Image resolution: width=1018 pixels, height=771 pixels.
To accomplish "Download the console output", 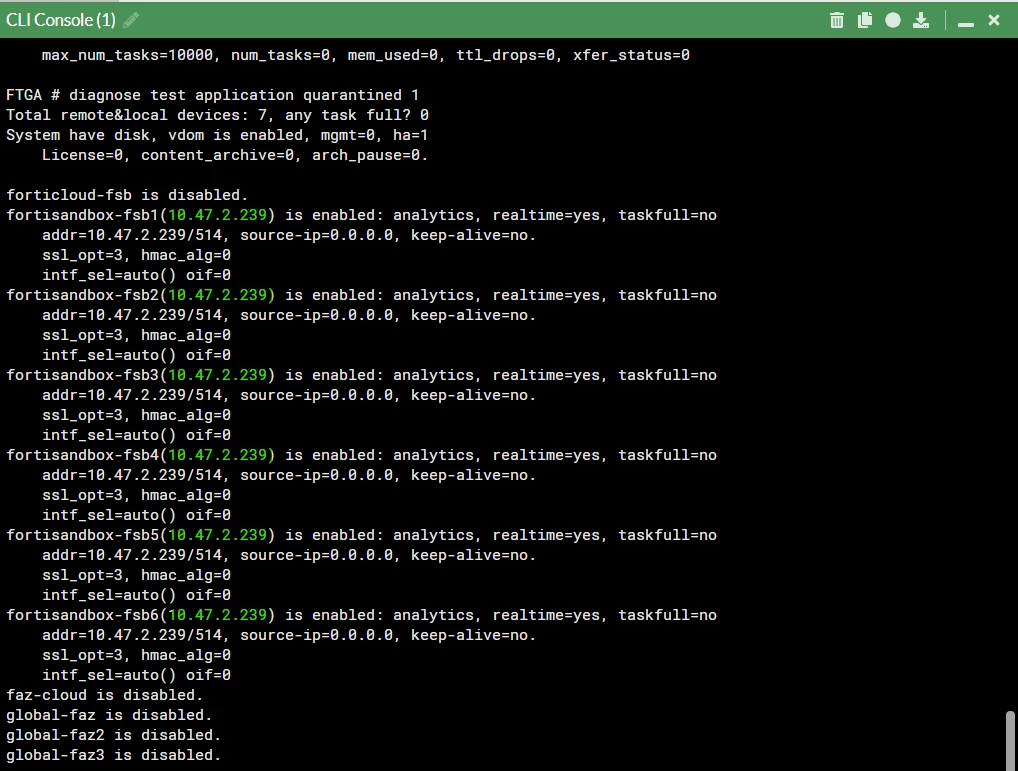I will (x=921, y=20).
